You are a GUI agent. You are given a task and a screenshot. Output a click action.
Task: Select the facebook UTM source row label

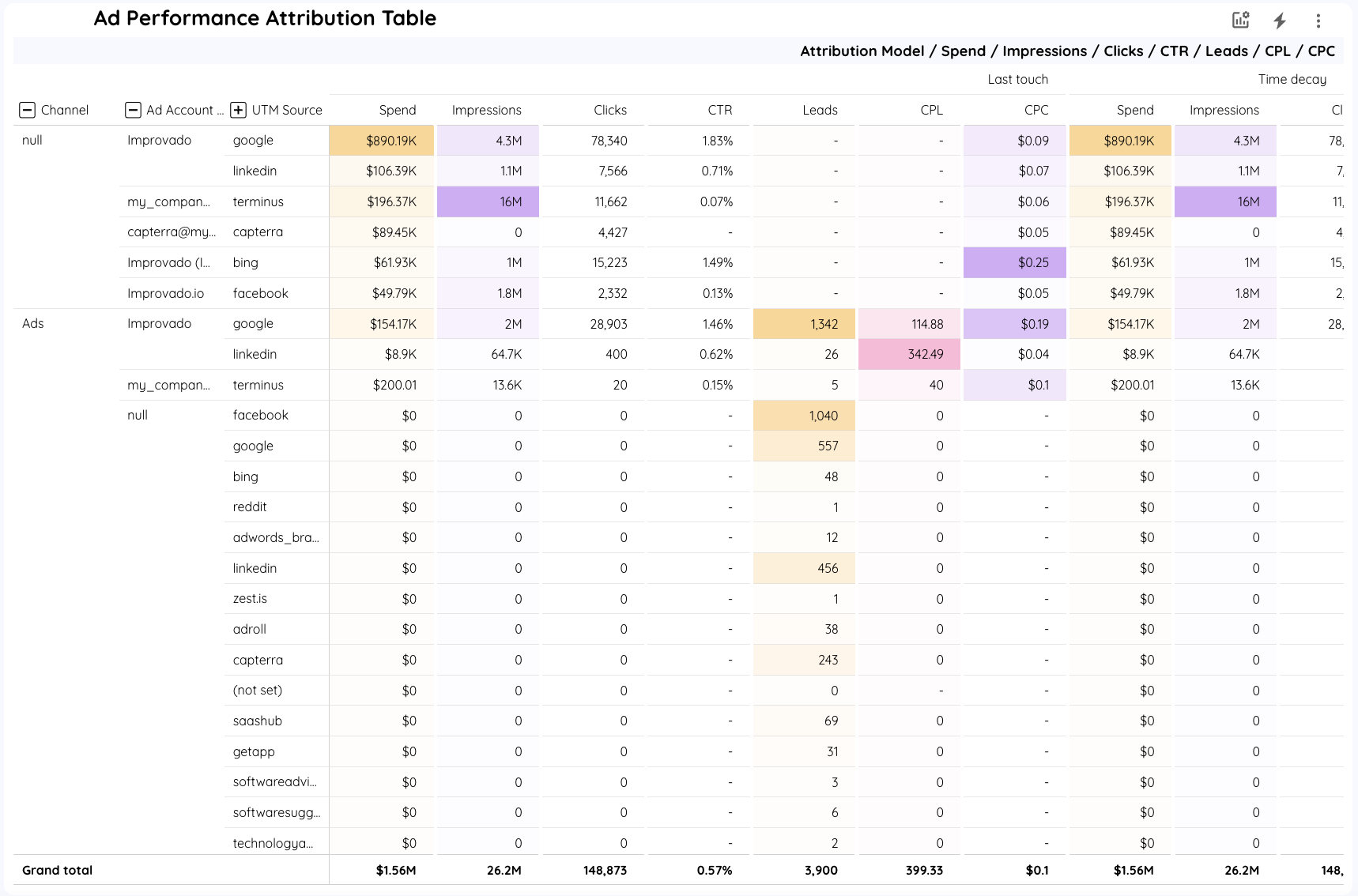(x=260, y=415)
